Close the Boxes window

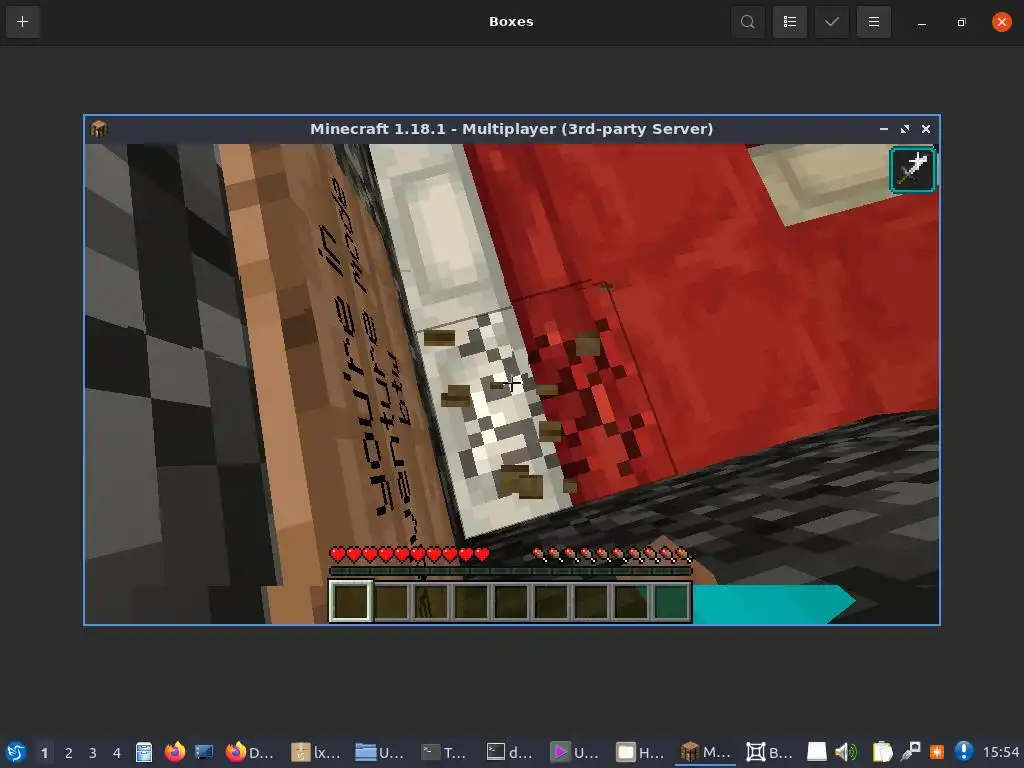point(1001,22)
